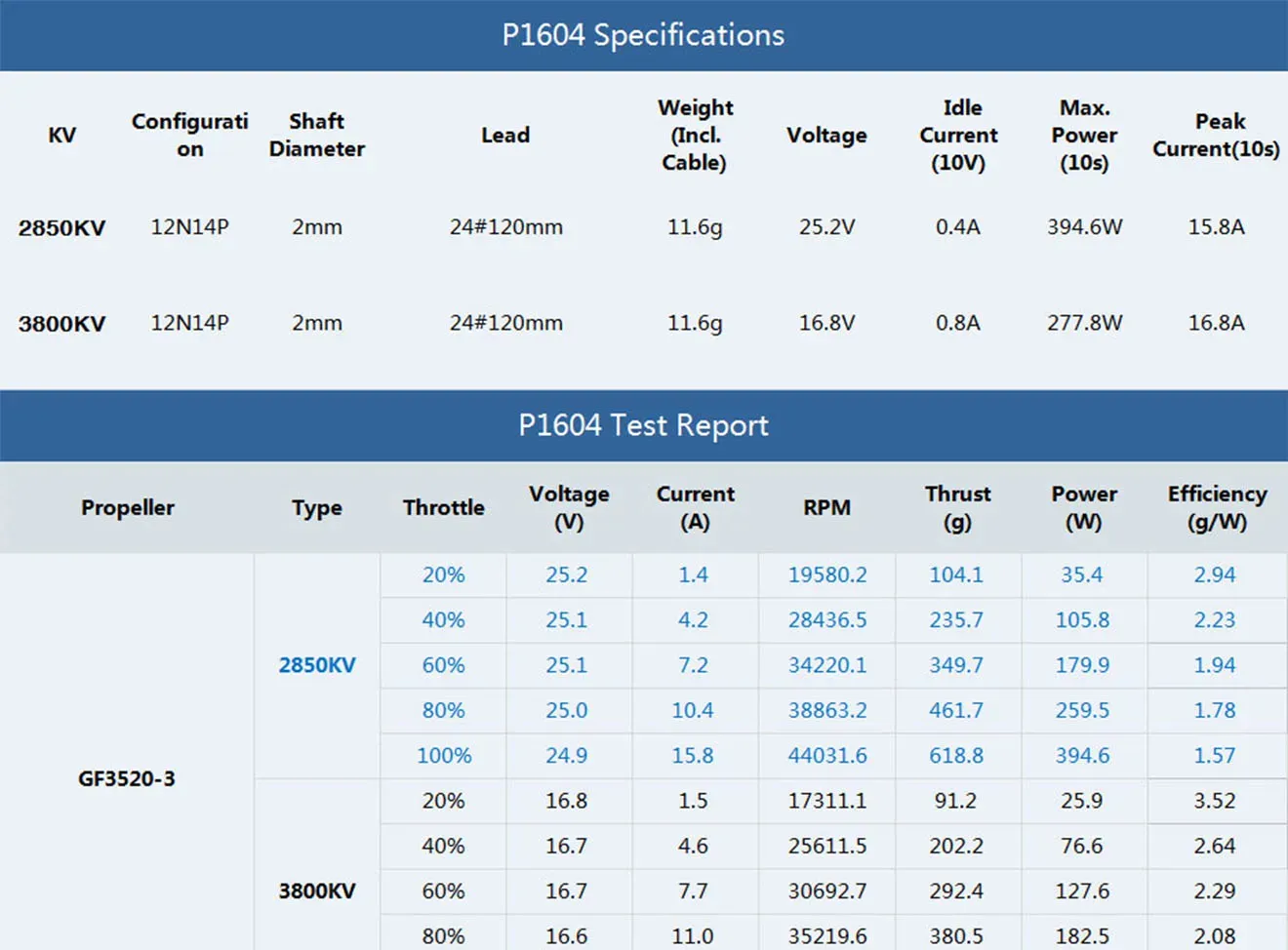Viewport: 1288px width, 950px height.
Task: Select the 3800KV row label
Action: click(x=61, y=323)
